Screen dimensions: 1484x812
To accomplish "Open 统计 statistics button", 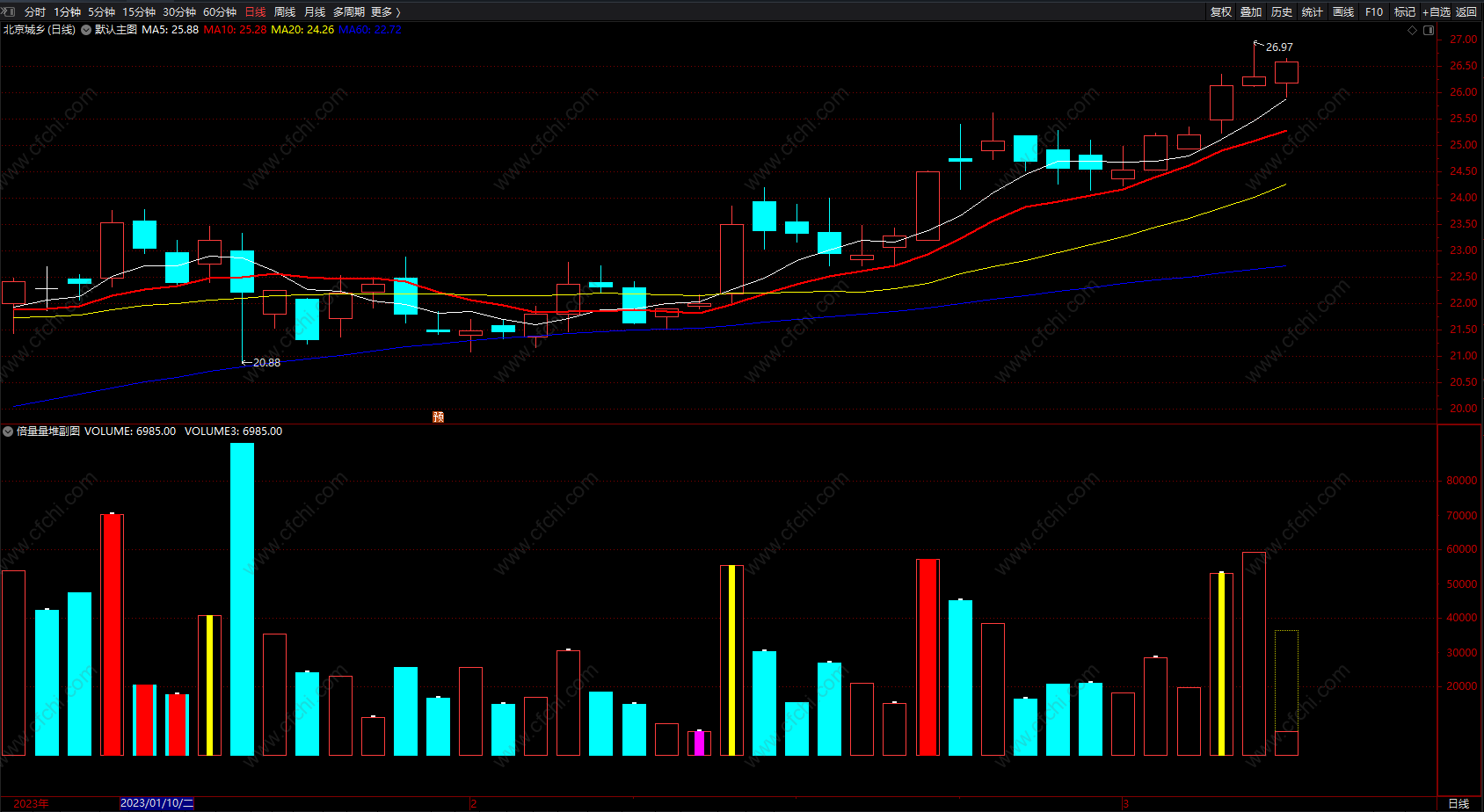I will point(1313,11).
